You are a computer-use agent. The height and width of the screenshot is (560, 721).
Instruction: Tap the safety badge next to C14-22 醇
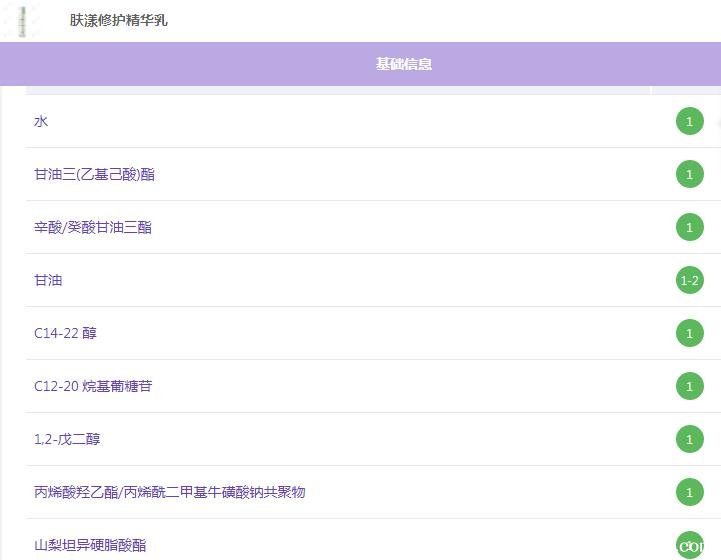point(689,333)
